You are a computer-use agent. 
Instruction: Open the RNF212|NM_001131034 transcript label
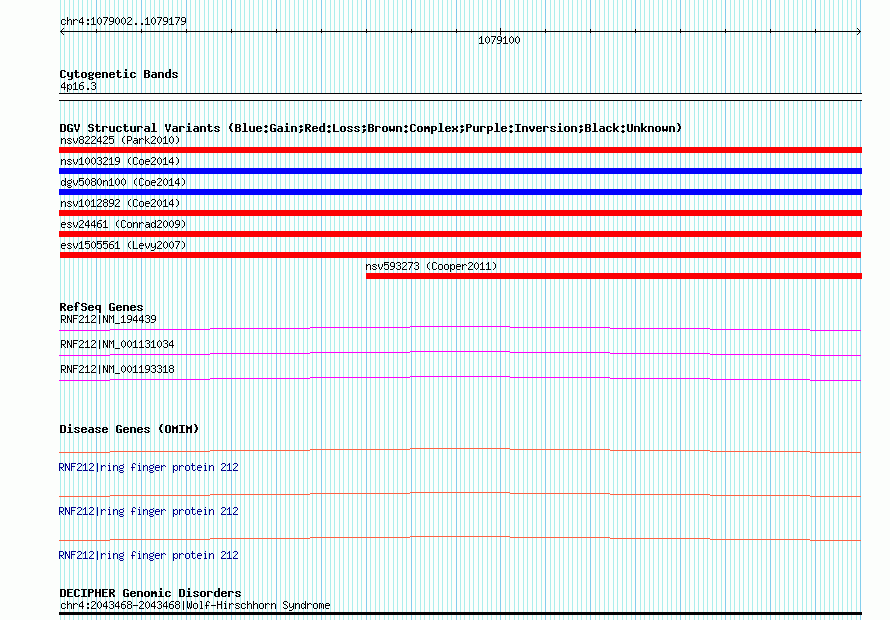click(x=117, y=344)
